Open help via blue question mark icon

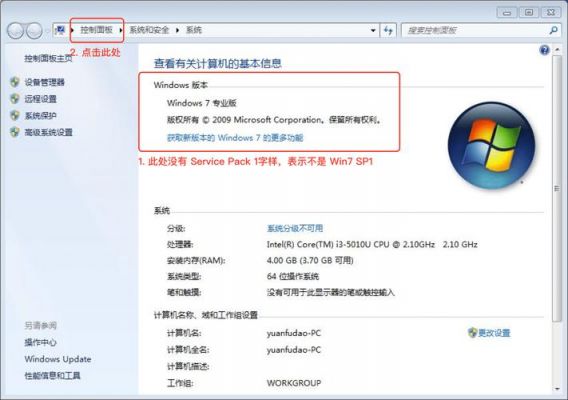click(x=544, y=50)
